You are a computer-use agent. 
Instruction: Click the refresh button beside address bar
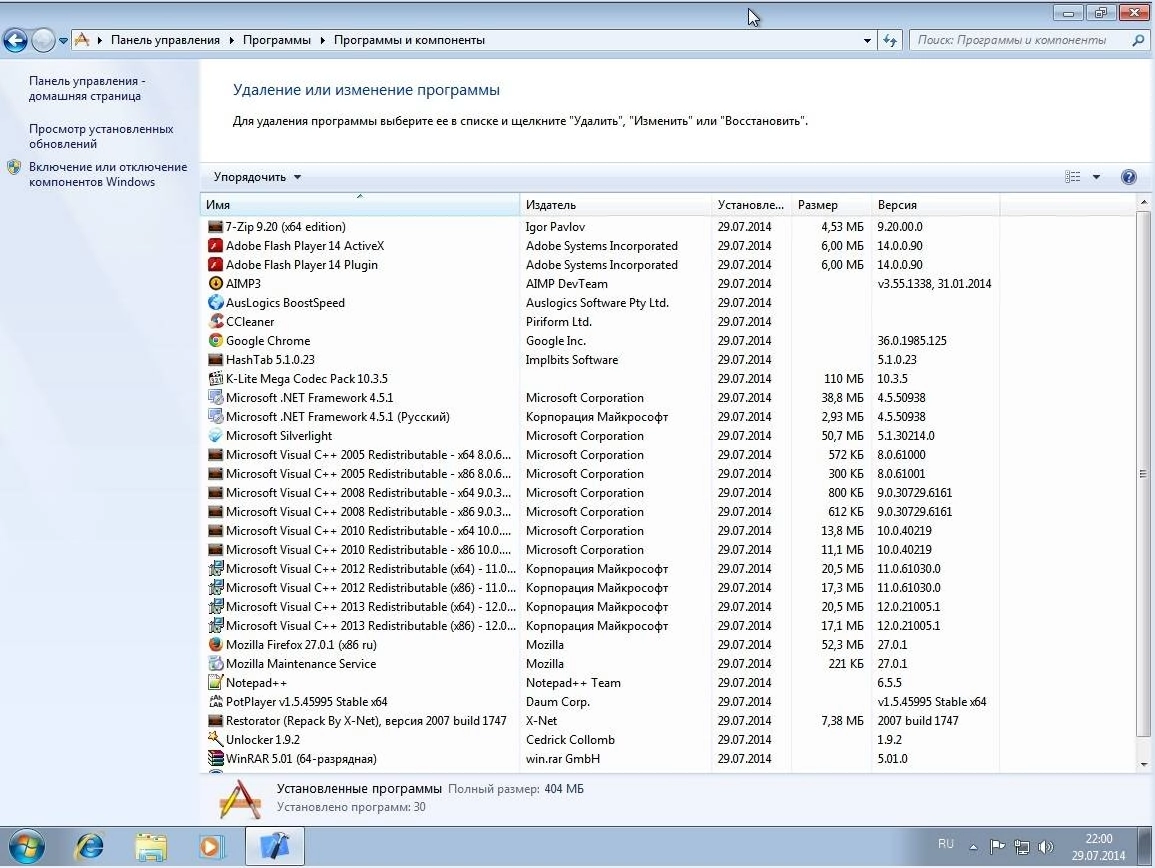coord(890,41)
